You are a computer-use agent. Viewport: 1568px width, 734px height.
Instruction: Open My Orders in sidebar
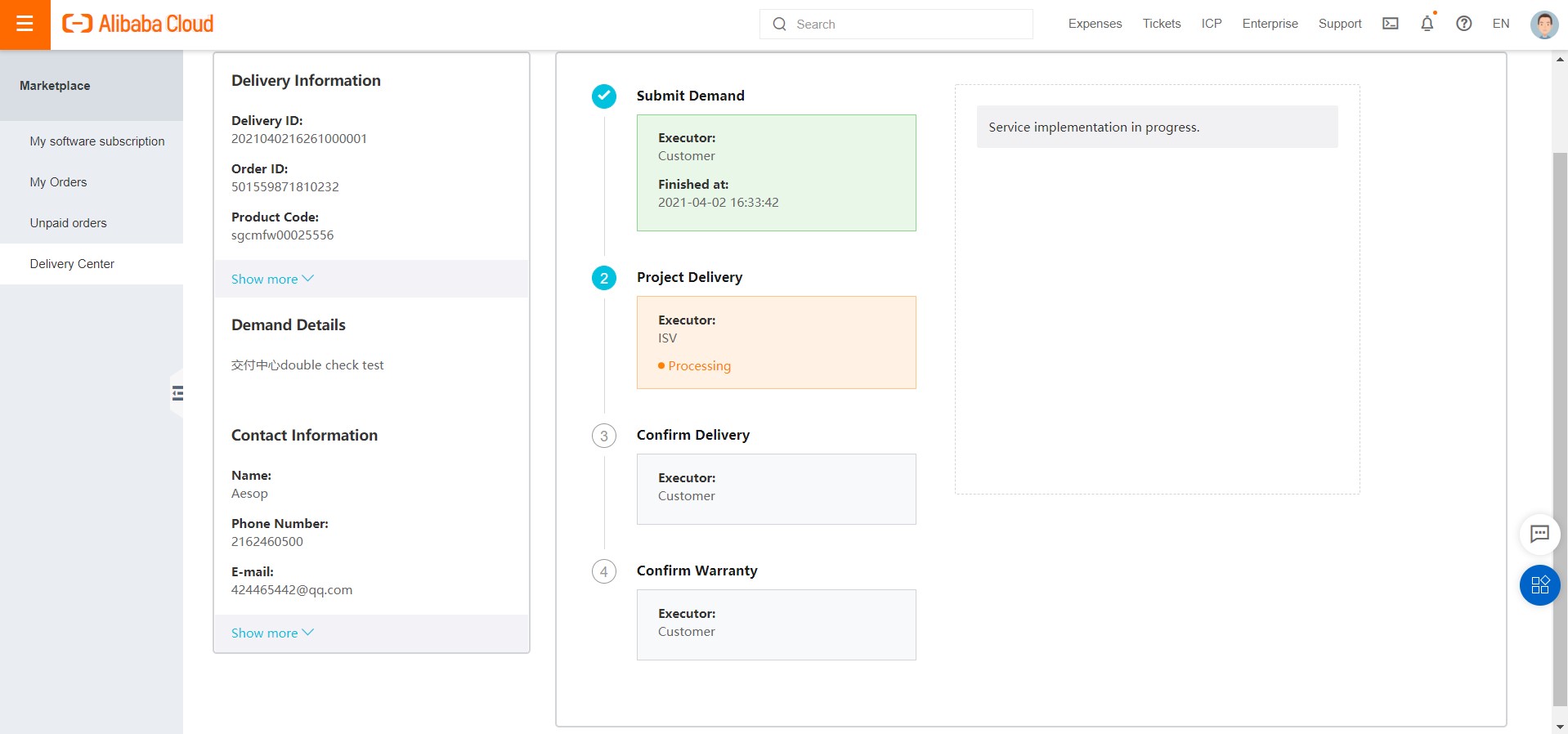click(x=58, y=182)
